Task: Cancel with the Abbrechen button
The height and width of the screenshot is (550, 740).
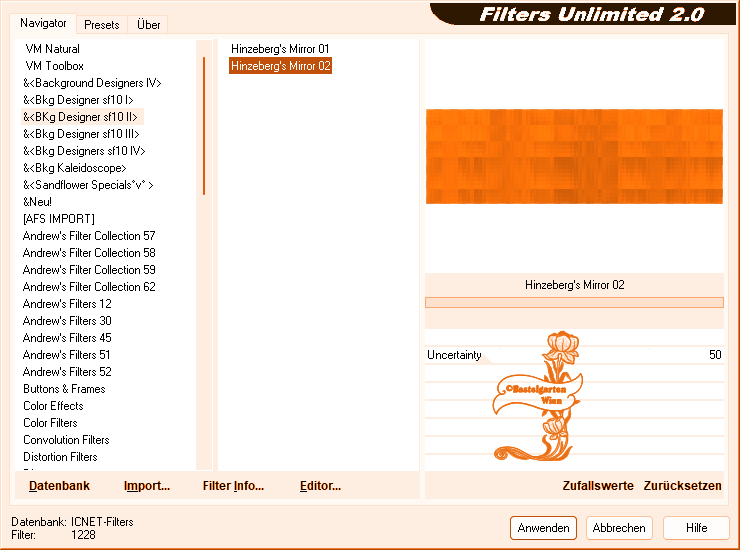Action: point(619,528)
